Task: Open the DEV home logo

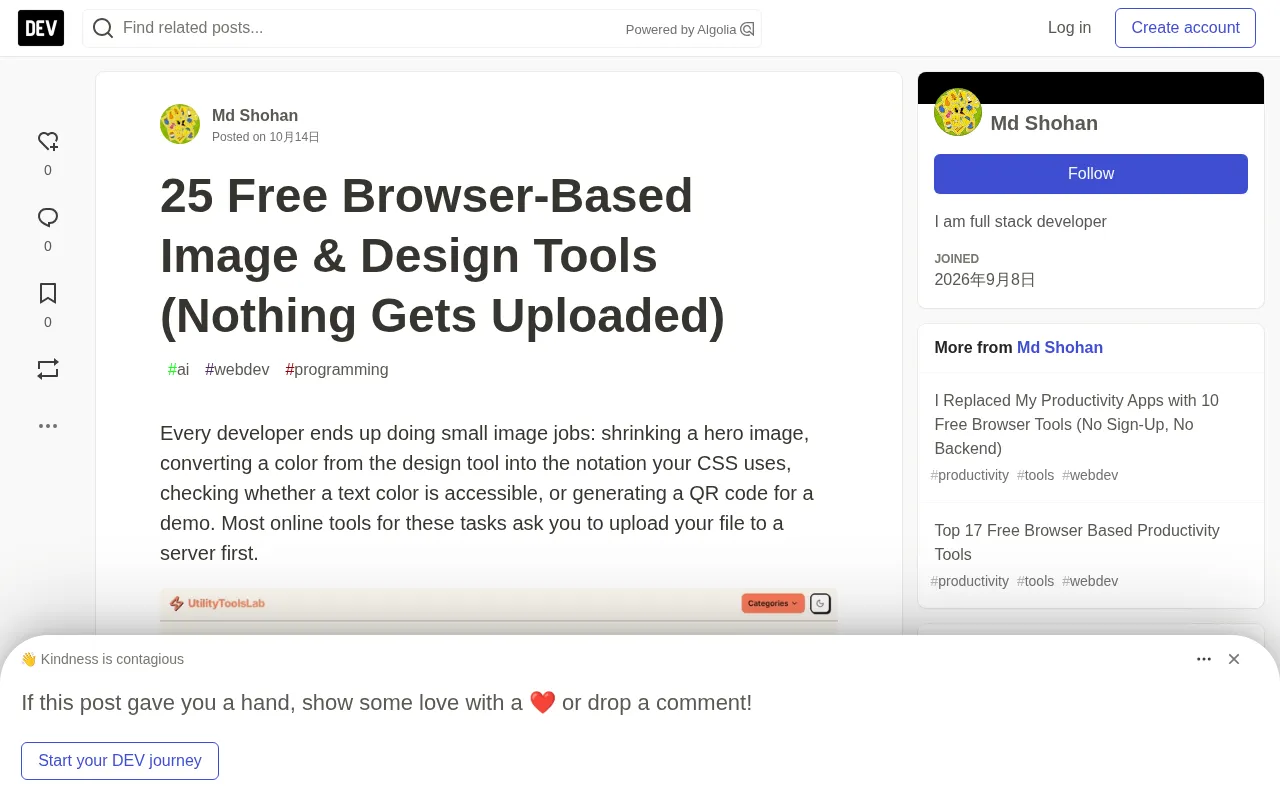Action: 41,28
